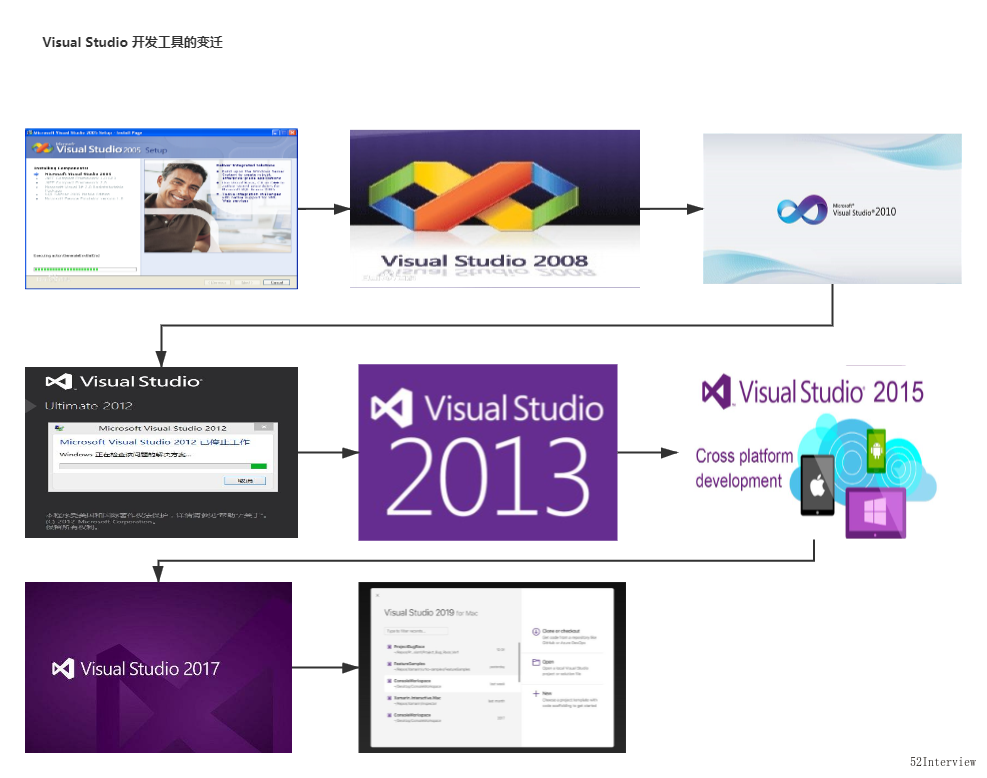This screenshot has width=987, height=778.
Task: Click the Xamarin.Interactive.Mac project icon
Action: click(x=390, y=698)
